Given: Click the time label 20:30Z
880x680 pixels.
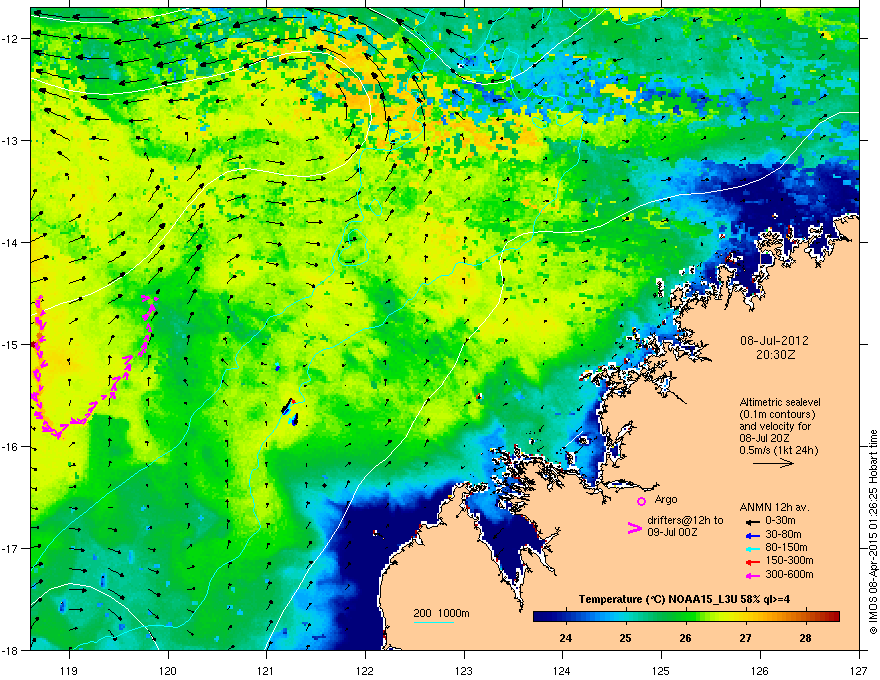Looking at the screenshot, I should pos(775,355).
